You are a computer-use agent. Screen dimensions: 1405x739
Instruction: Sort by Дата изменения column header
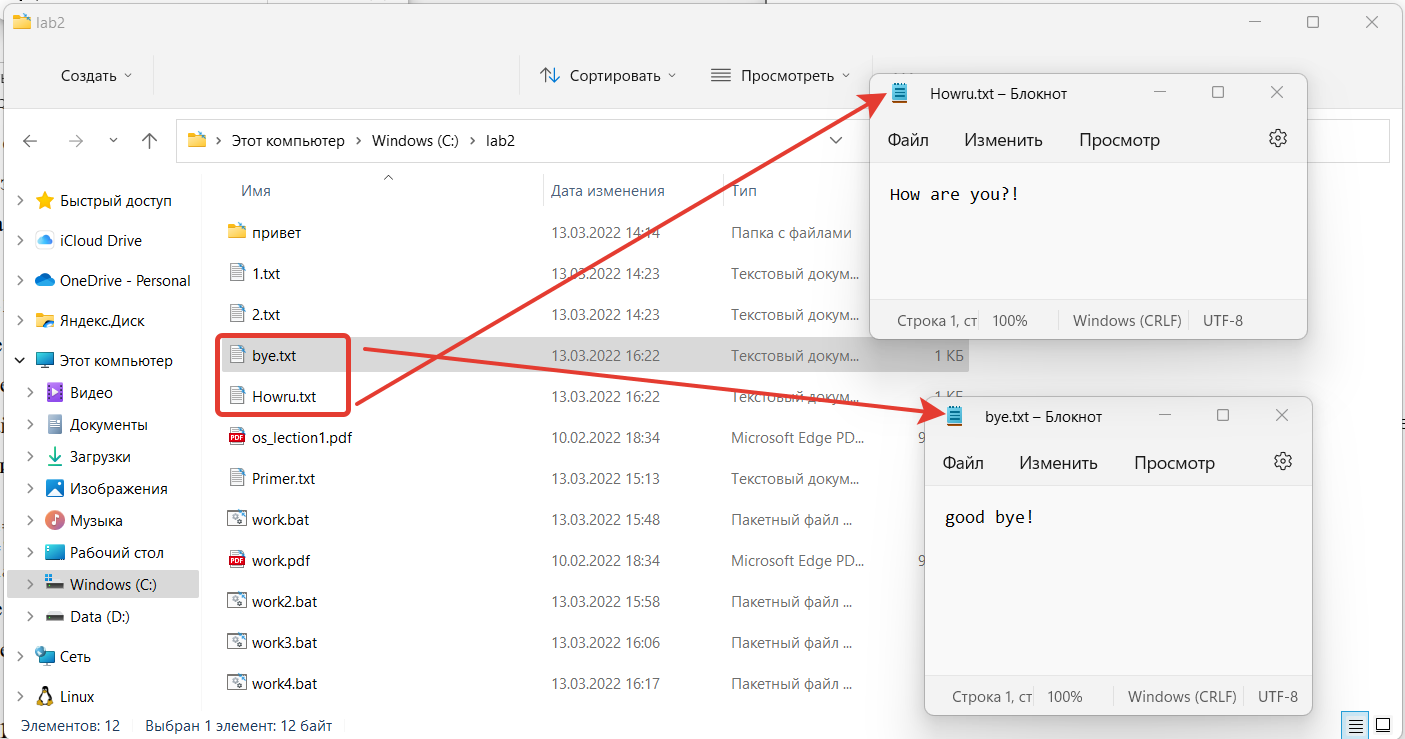[x=608, y=190]
